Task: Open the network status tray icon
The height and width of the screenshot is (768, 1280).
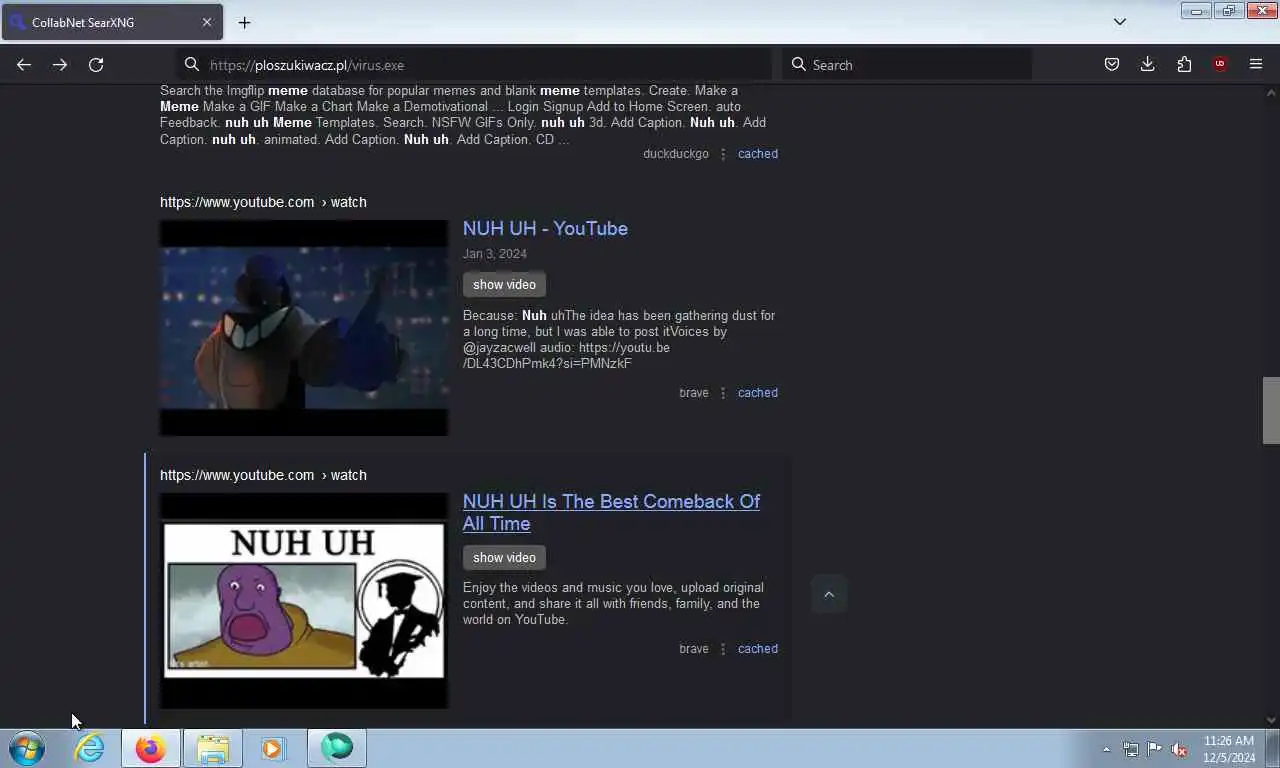Action: click(x=1131, y=749)
